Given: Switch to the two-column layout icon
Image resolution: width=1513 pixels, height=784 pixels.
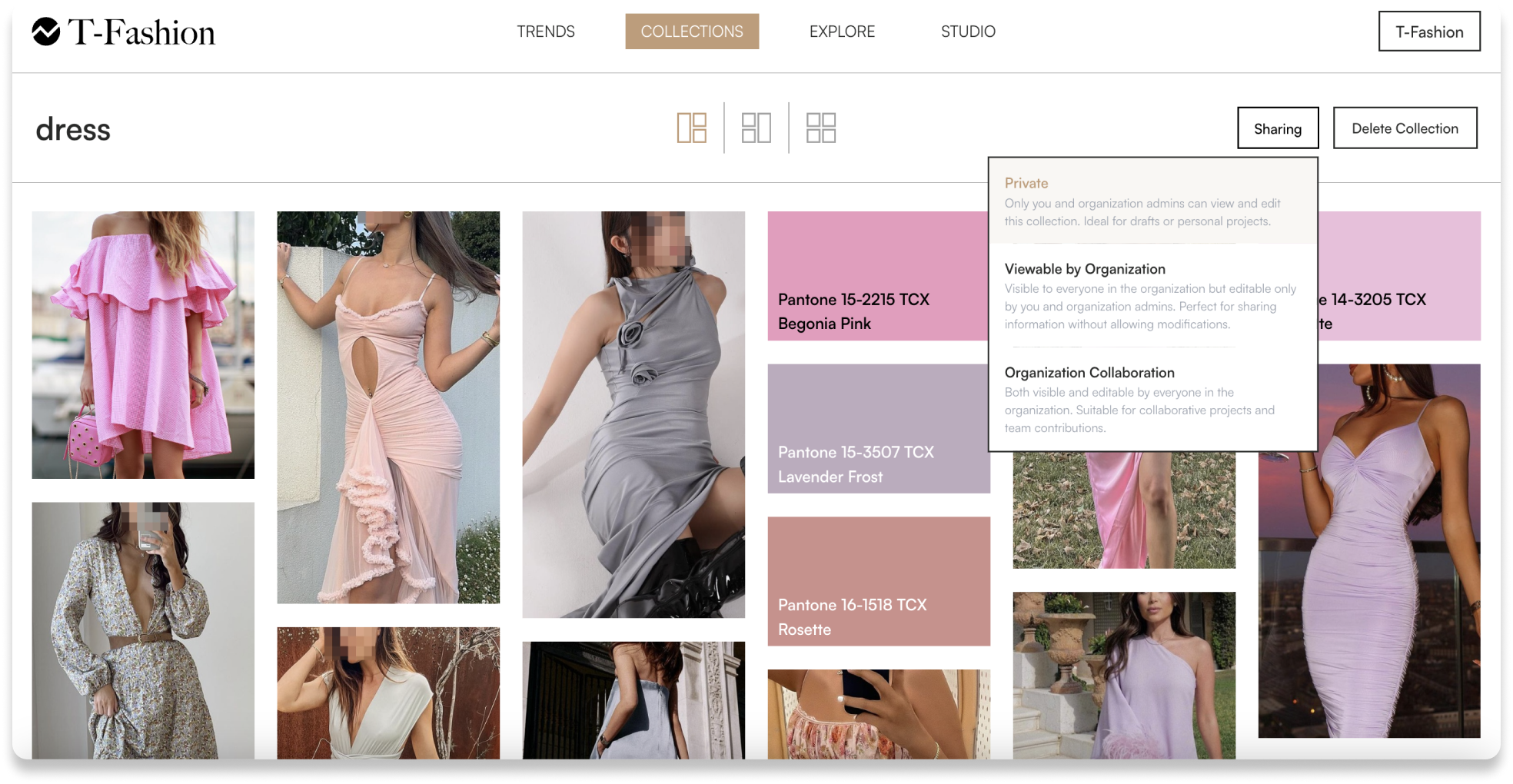Looking at the screenshot, I should (756, 128).
